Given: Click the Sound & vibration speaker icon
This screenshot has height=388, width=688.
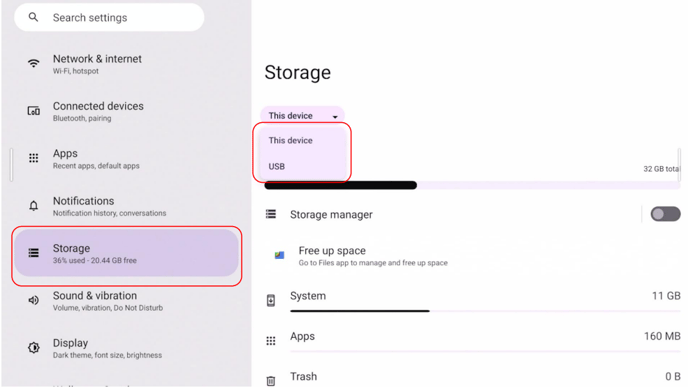Looking at the screenshot, I should click(x=33, y=300).
